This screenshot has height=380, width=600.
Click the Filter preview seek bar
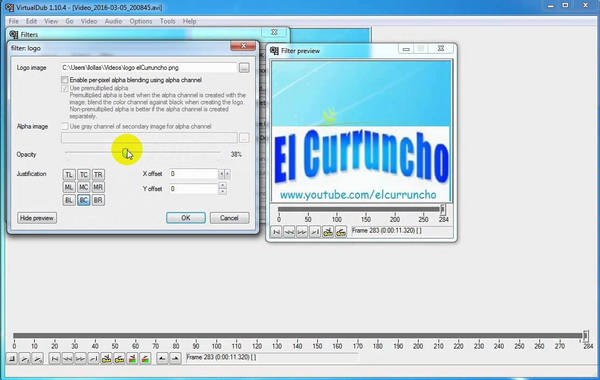(360, 209)
